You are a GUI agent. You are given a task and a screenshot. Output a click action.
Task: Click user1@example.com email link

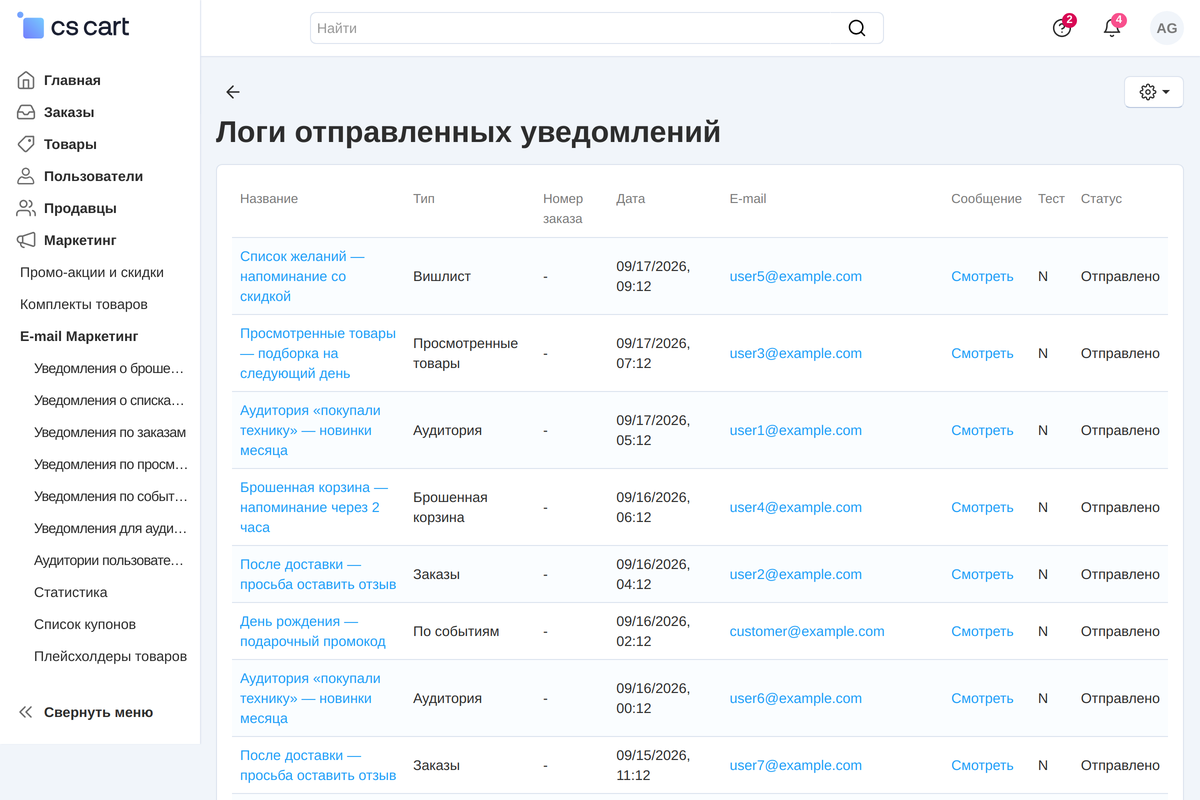pyautogui.click(x=796, y=430)
